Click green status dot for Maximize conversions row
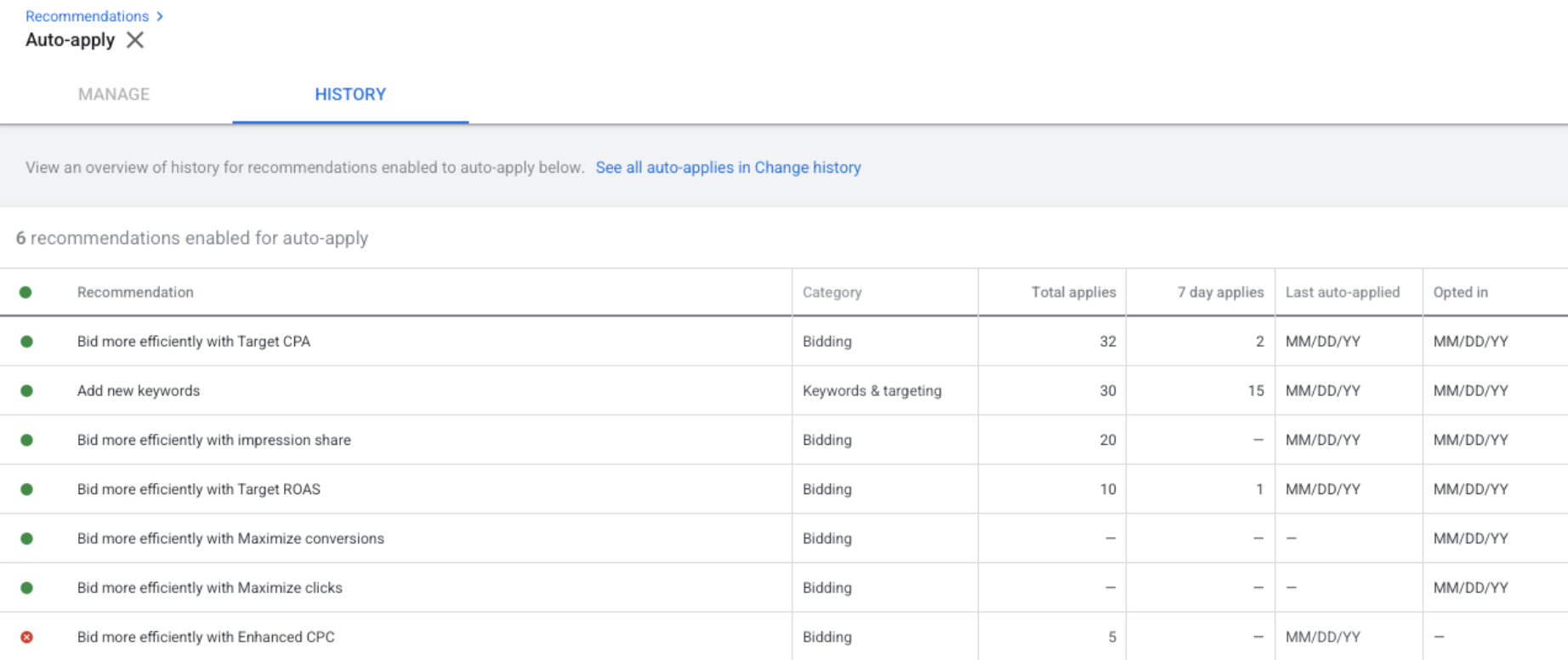Screen dimensions: 1568x660 26,538
